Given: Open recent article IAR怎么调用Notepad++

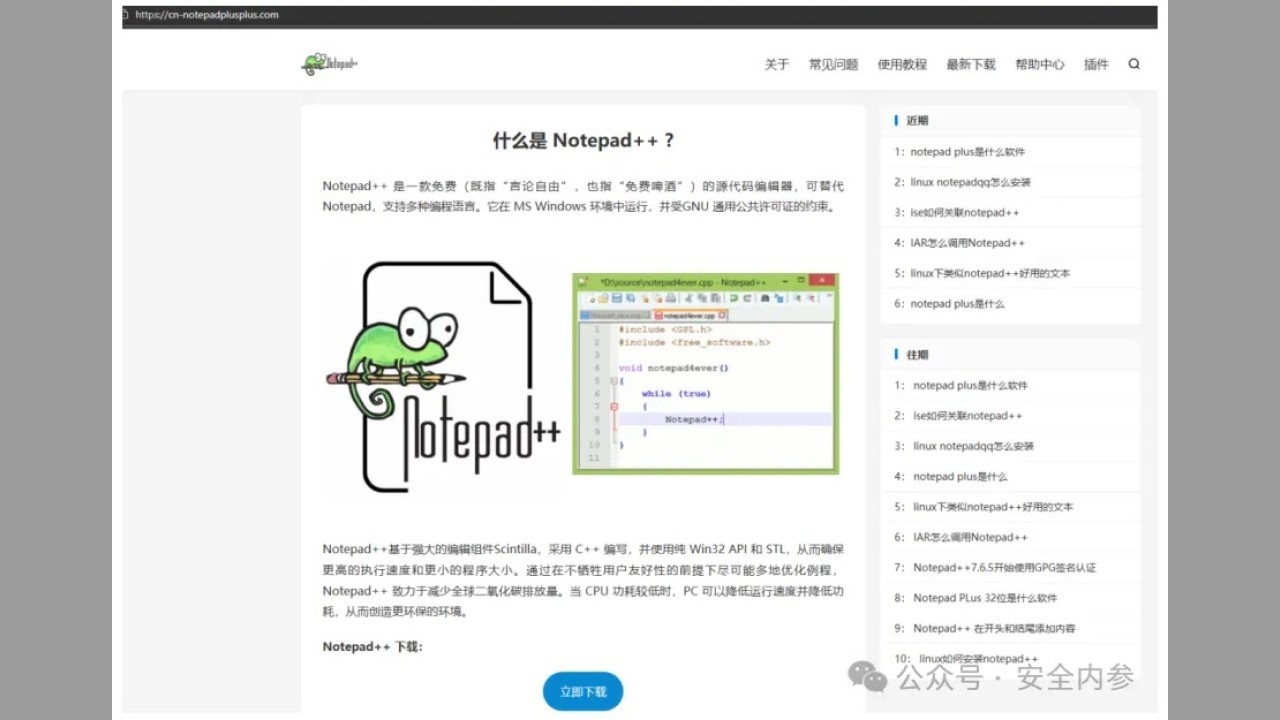Looking at the screenshot, I should pyautogui.click(x=967, y=243).
